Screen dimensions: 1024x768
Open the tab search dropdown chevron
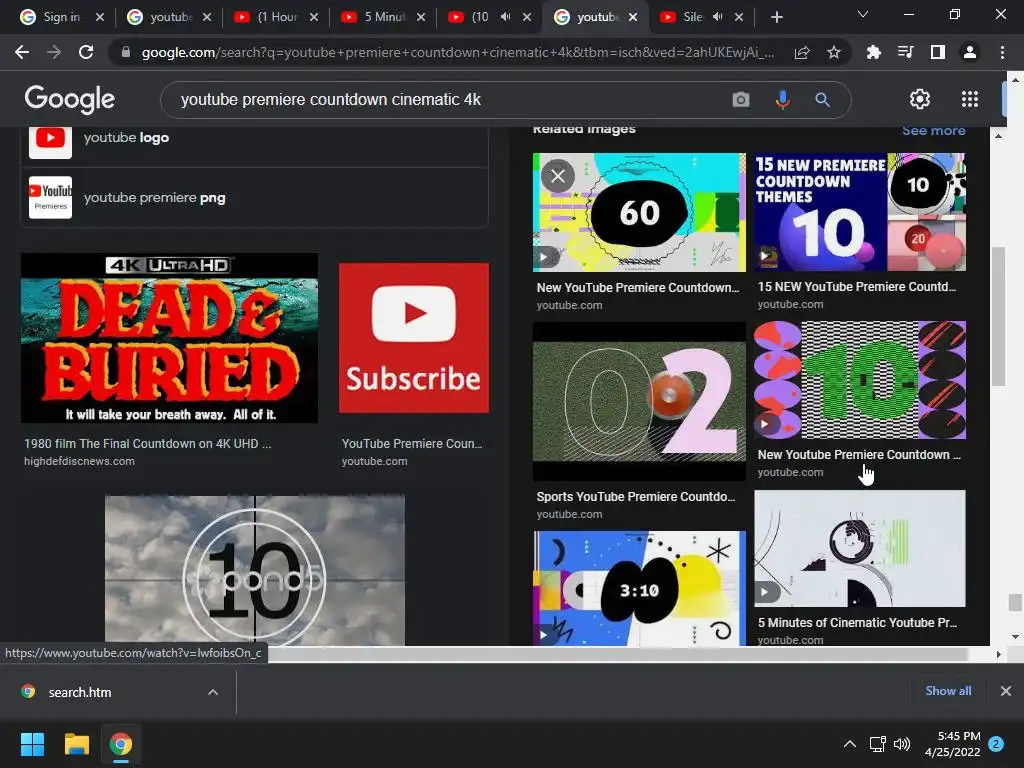tap(863, 14)
